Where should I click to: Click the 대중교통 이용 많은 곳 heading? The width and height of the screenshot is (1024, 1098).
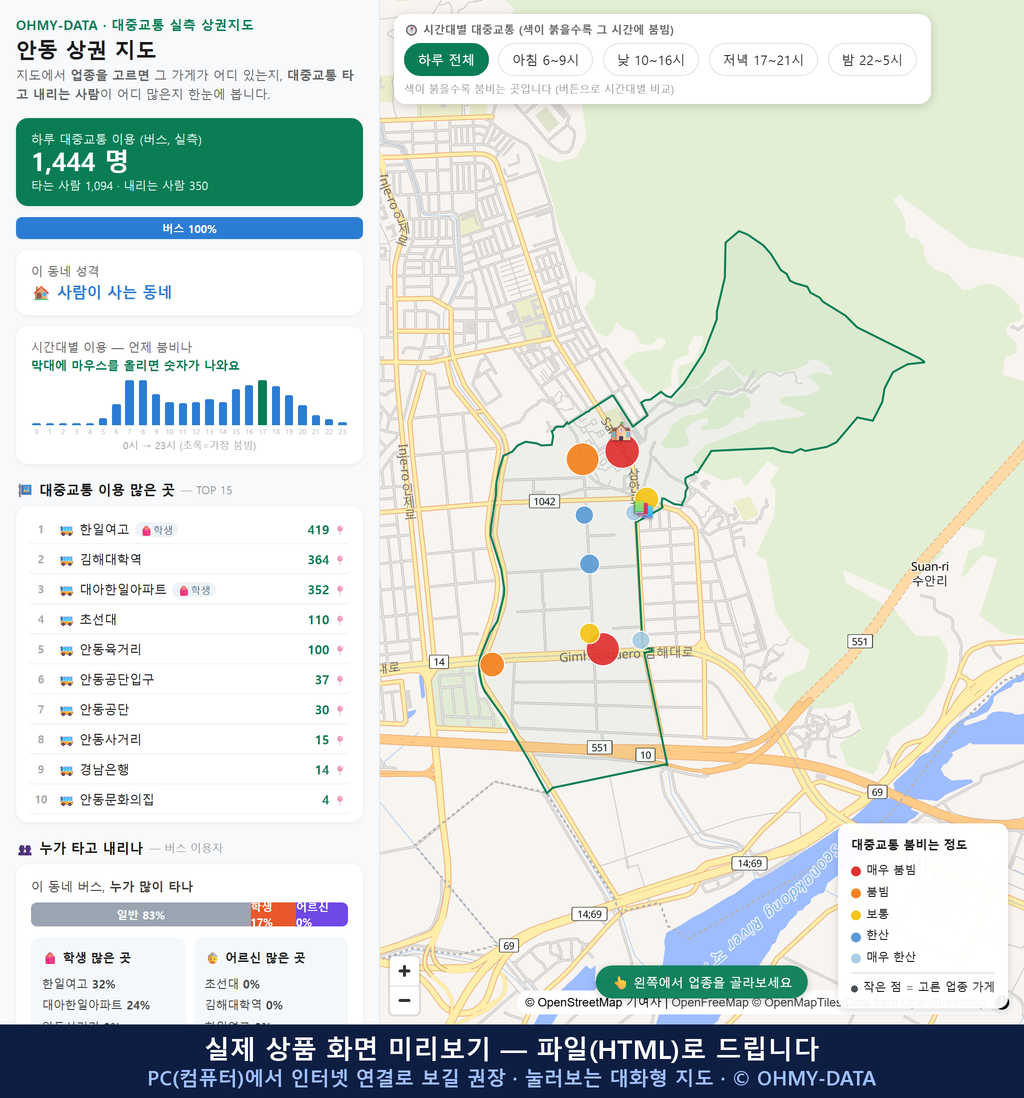[x=106, y=490]
